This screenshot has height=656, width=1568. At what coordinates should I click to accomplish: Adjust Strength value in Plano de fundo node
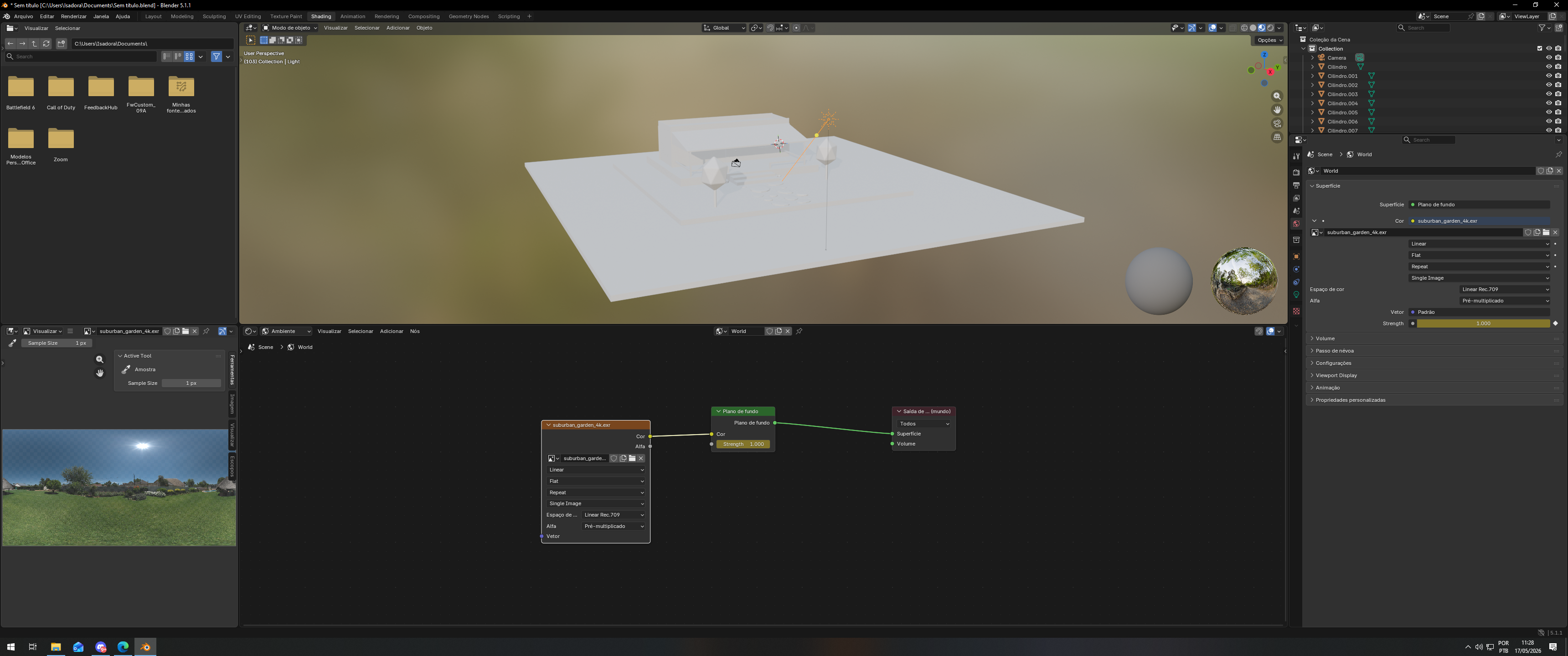743,444
